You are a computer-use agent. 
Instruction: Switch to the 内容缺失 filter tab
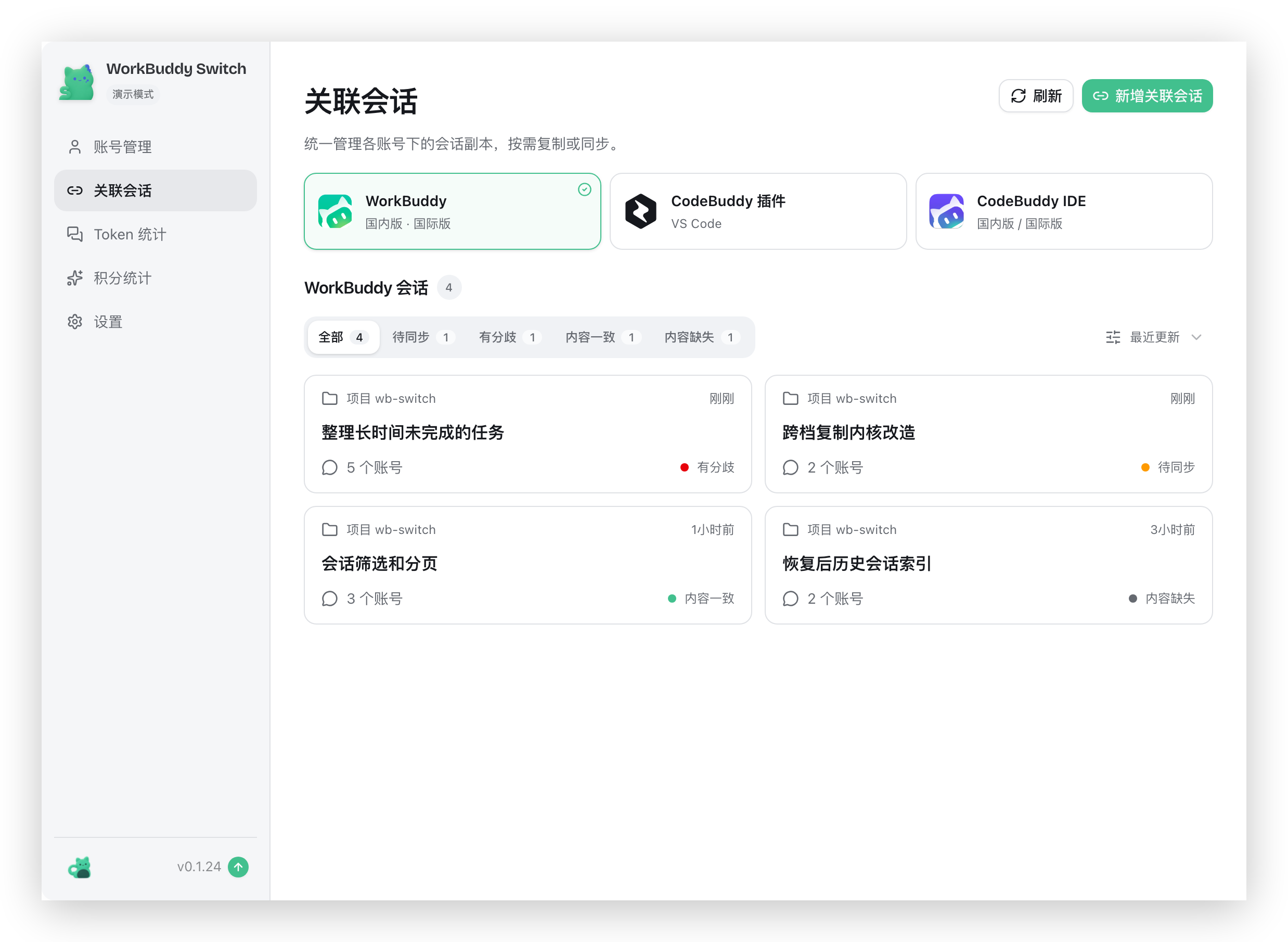click(702, 337)
